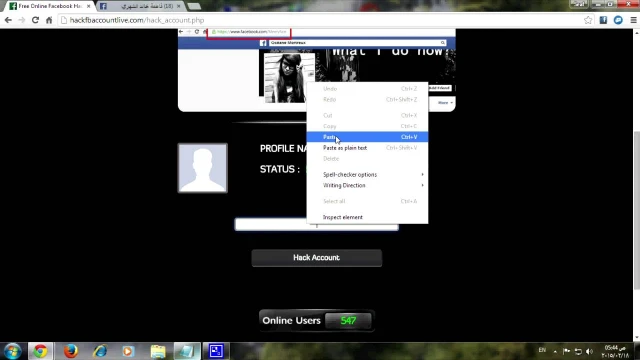
Task: Click the girl profile photo thumbnail
Action: [x=289, y=78]
